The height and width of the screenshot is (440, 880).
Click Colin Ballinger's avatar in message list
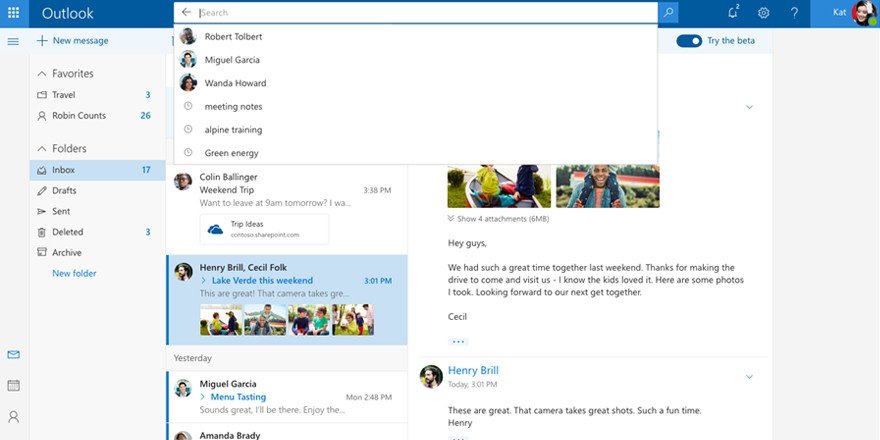tap(183, 181)
